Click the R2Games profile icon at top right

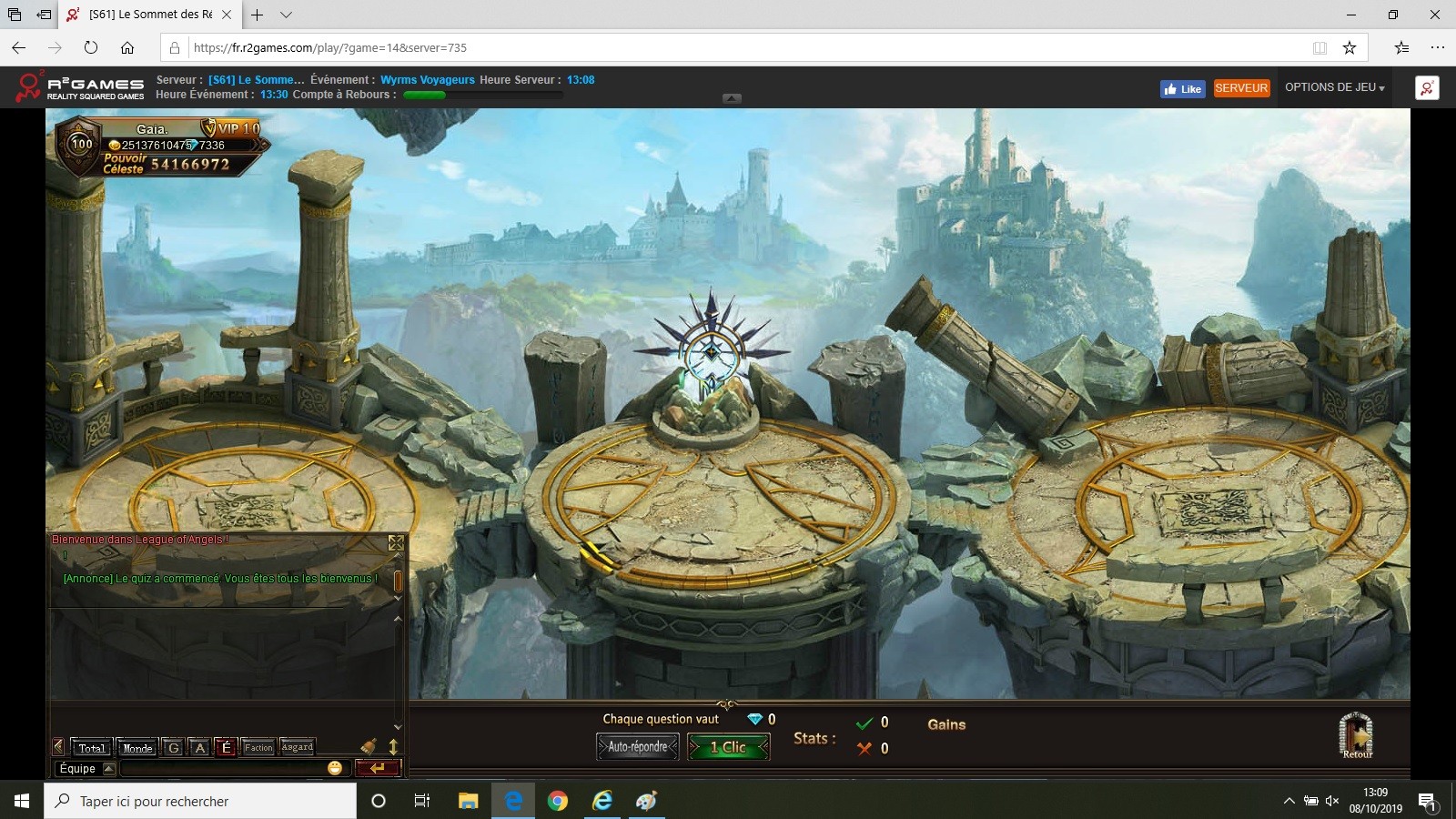click(1426, 88)
